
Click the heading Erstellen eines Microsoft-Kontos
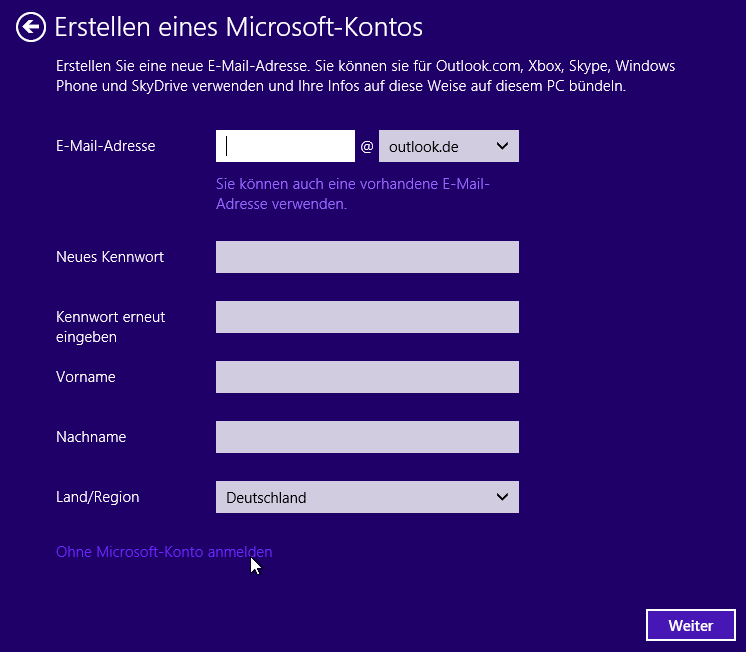pyautogui.click(x=238, y=27)
